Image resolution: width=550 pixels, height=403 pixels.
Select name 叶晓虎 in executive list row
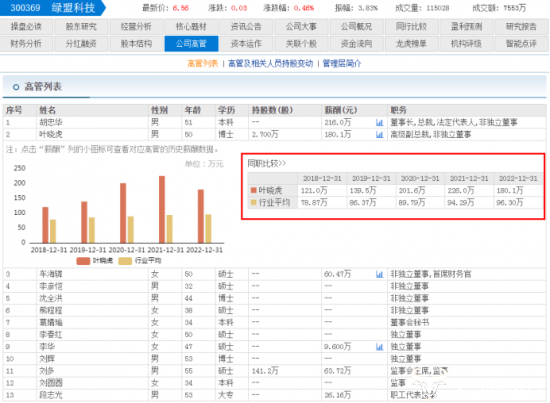51,134
